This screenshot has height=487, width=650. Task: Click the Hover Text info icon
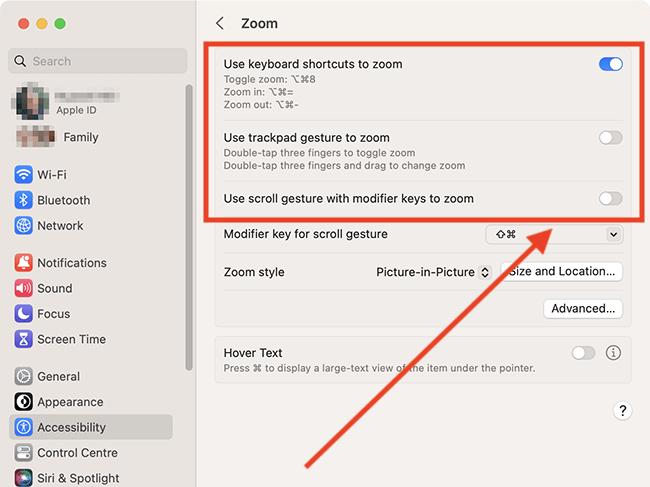(614, 353)
